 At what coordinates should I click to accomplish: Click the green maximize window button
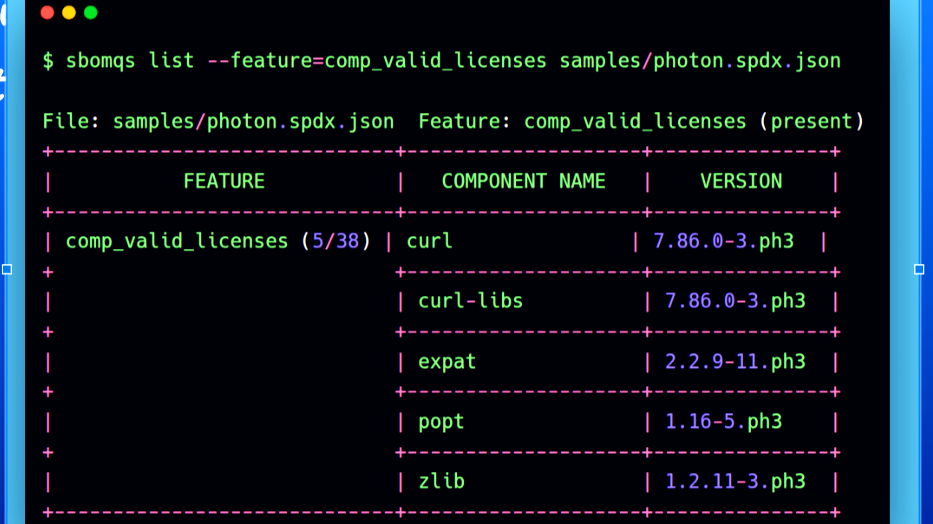click(91, 13)
